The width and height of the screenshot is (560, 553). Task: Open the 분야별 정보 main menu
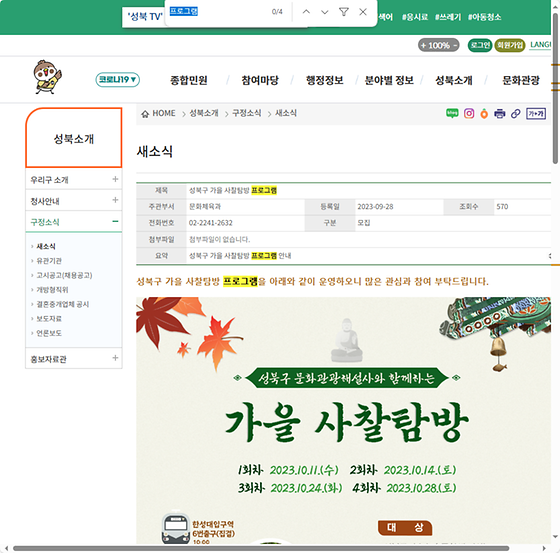click(x=389, y=80)
